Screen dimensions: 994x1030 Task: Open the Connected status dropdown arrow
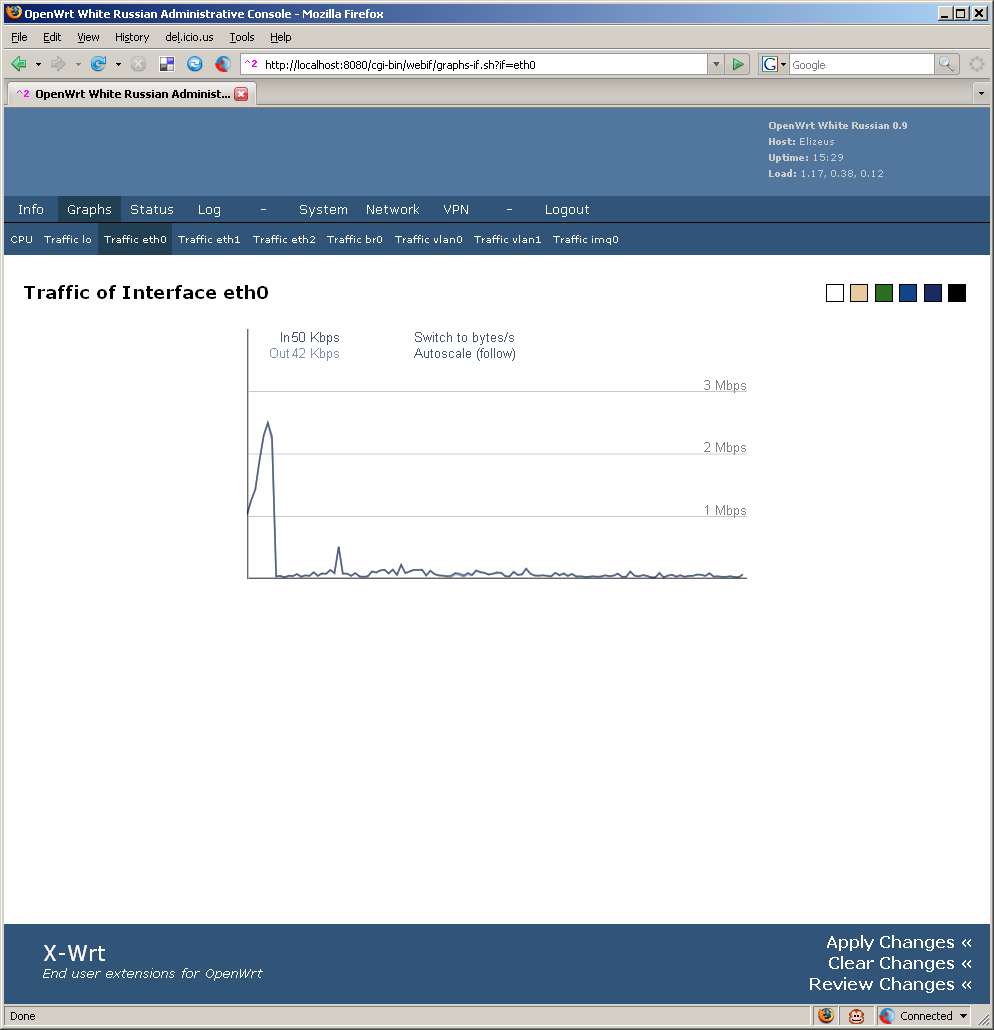(x=963, y=1016)
